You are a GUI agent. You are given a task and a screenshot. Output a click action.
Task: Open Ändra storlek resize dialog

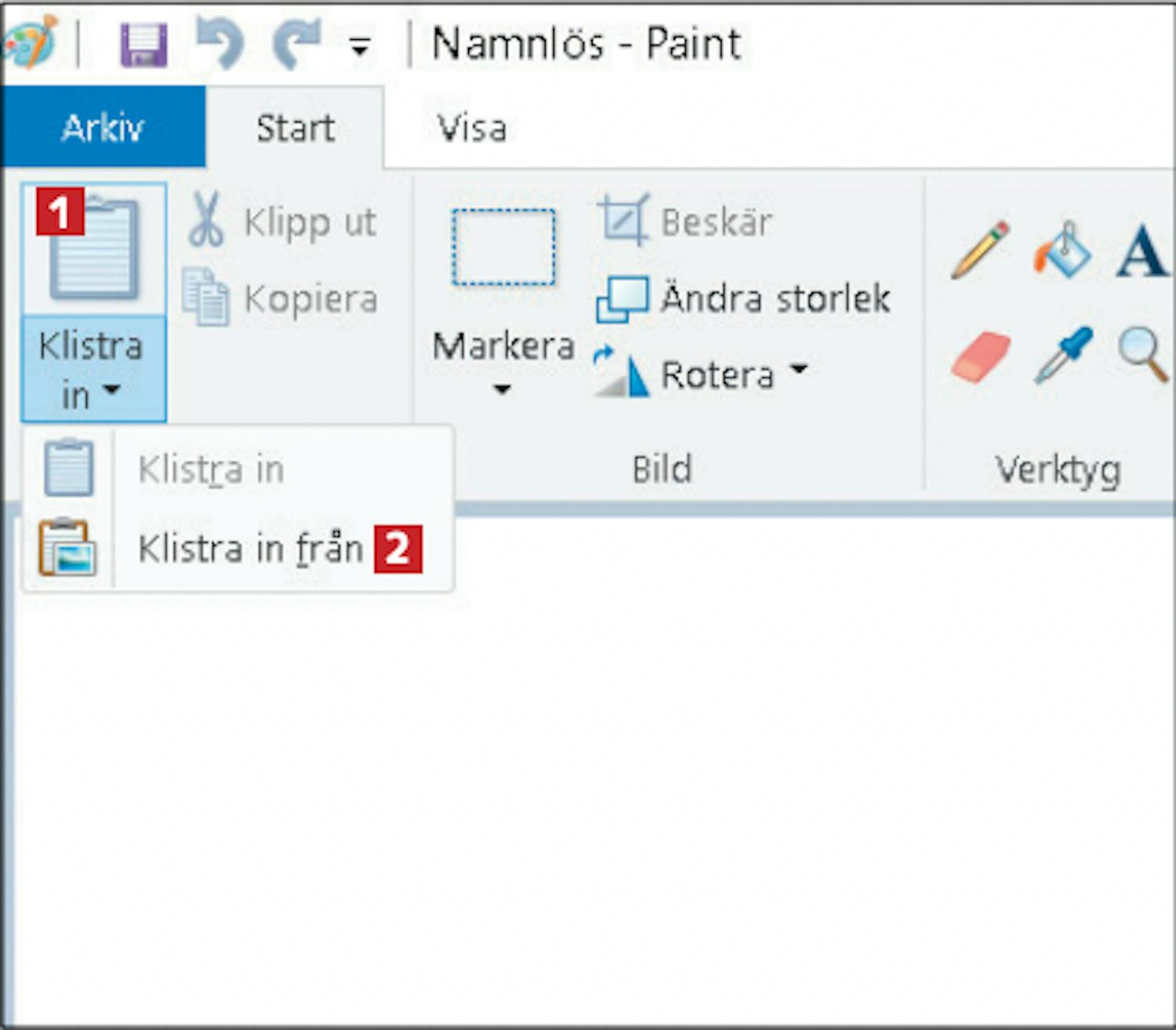click(x=743, y=298)
